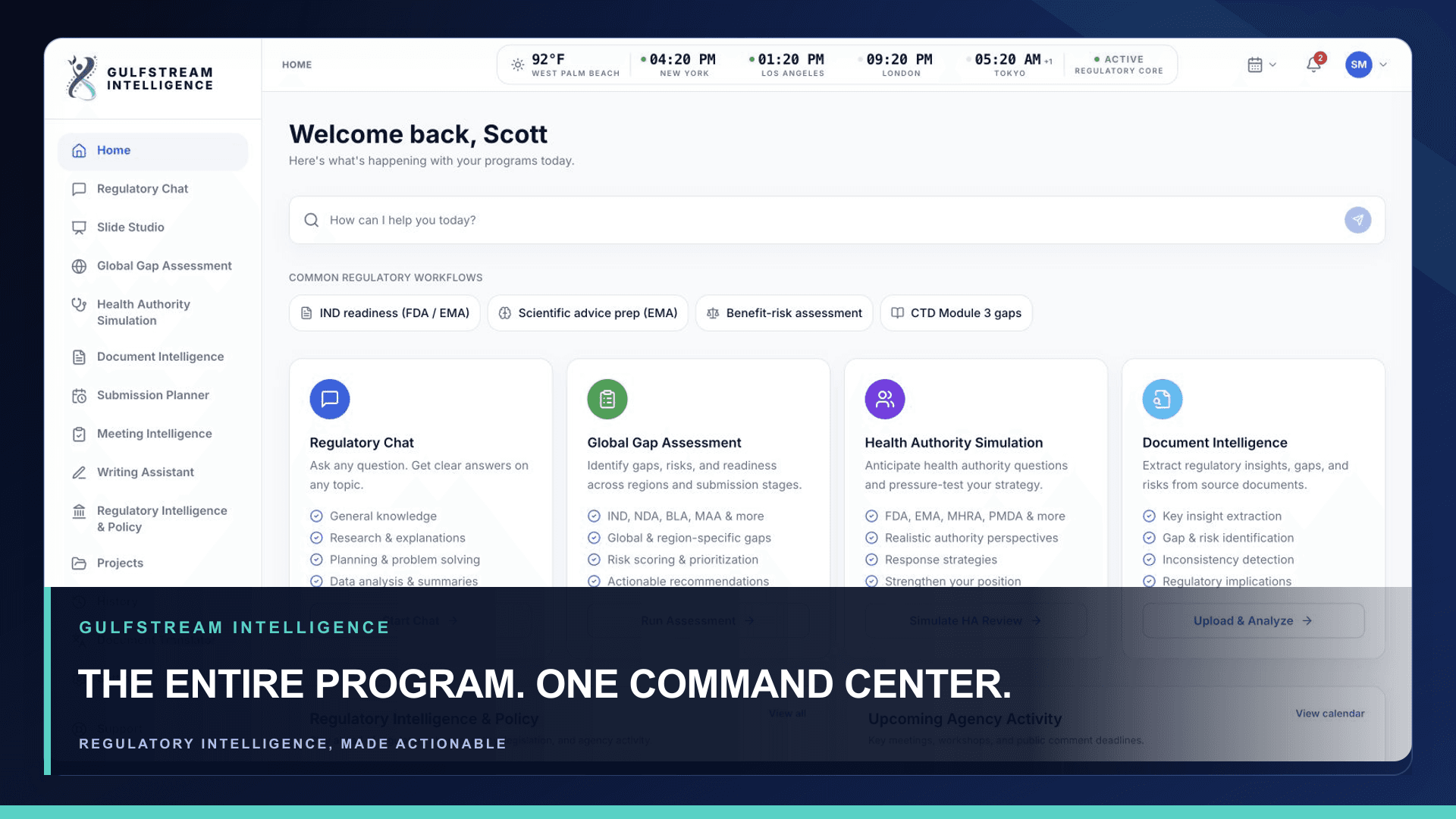Click 'Research & explanations' check item
Viewport: 1456px width, 819px height.
[388, 538]
